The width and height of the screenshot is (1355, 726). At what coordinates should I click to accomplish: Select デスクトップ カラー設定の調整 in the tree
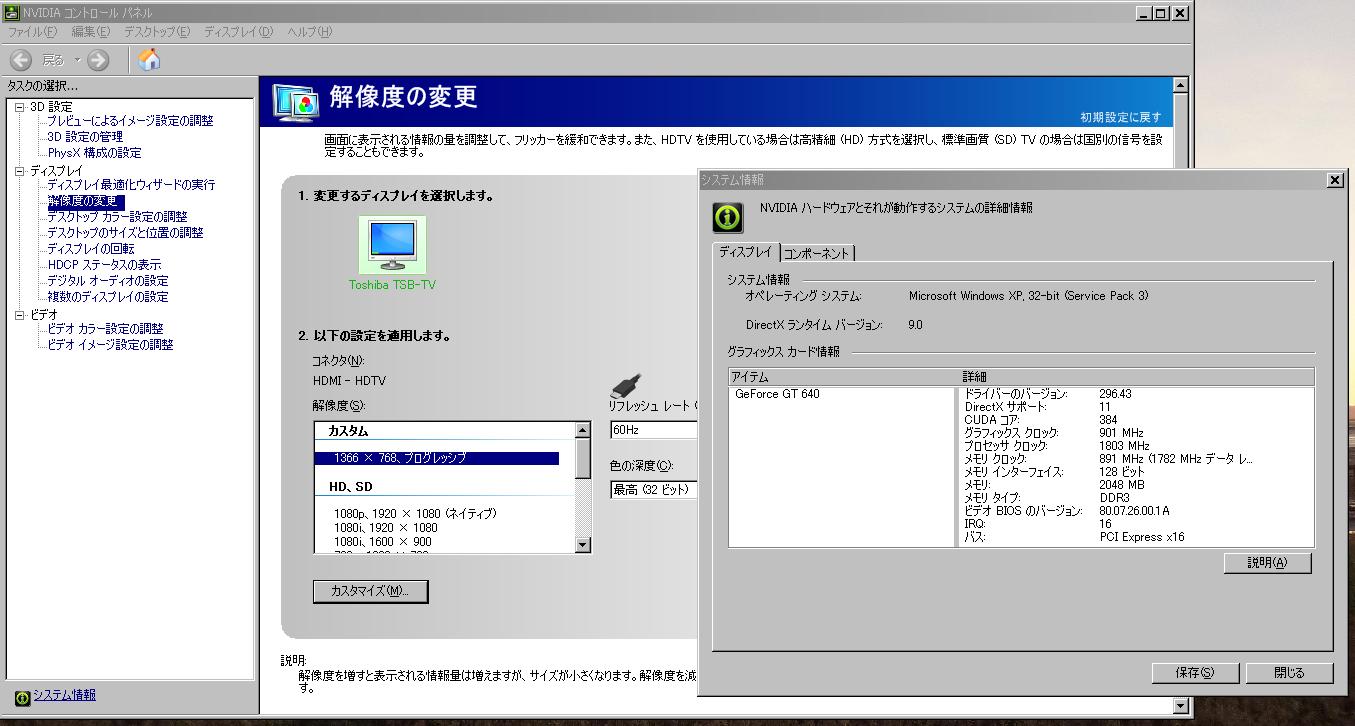pos(117,217)
